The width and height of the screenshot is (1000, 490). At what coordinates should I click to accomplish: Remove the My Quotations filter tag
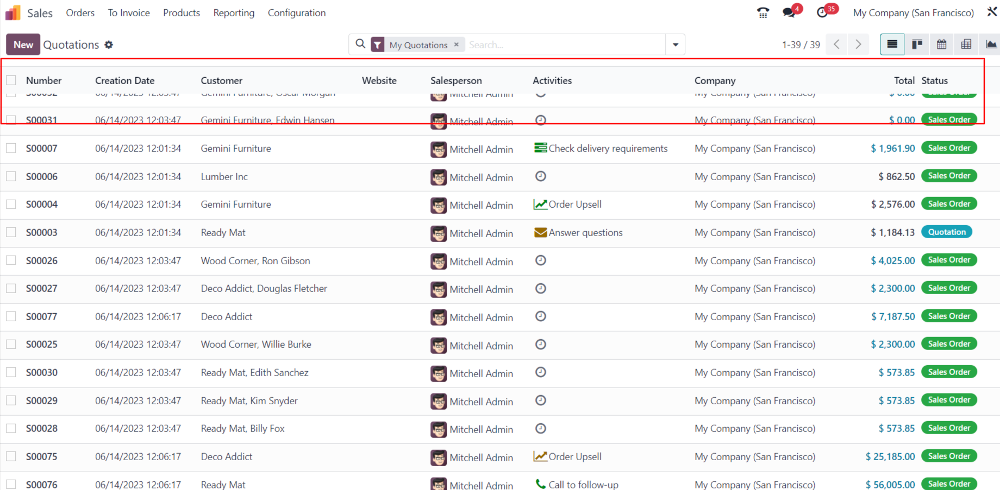coord(456,45)
